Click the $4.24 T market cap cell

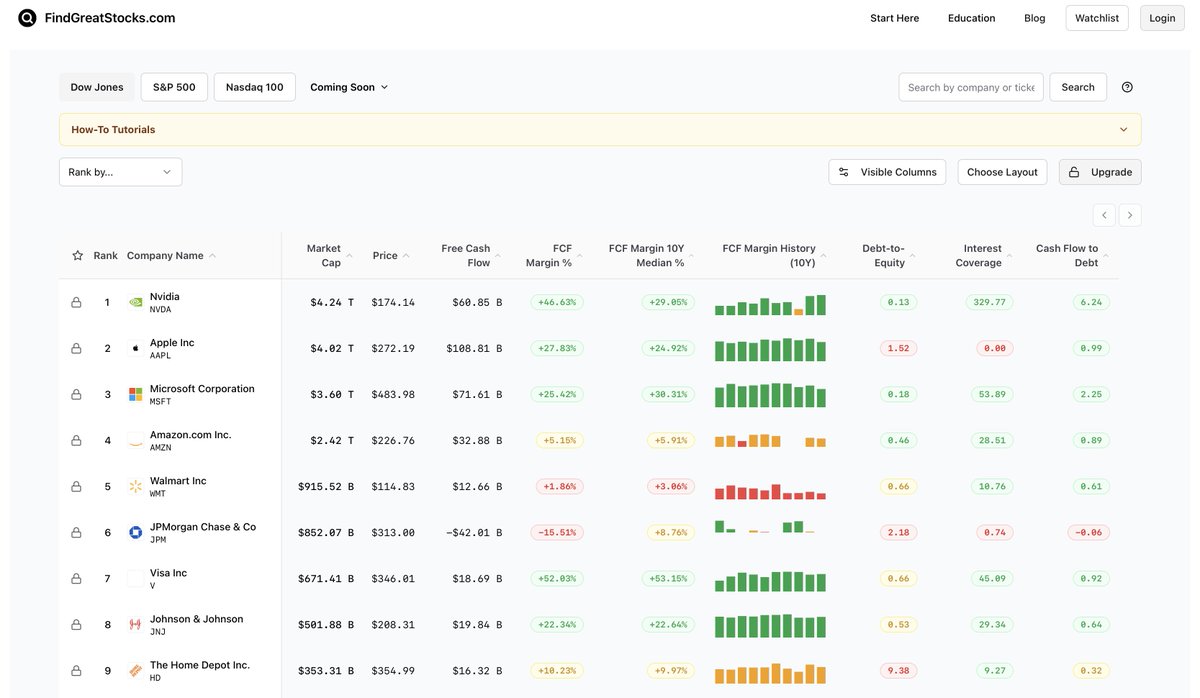(x=332, y=302)
